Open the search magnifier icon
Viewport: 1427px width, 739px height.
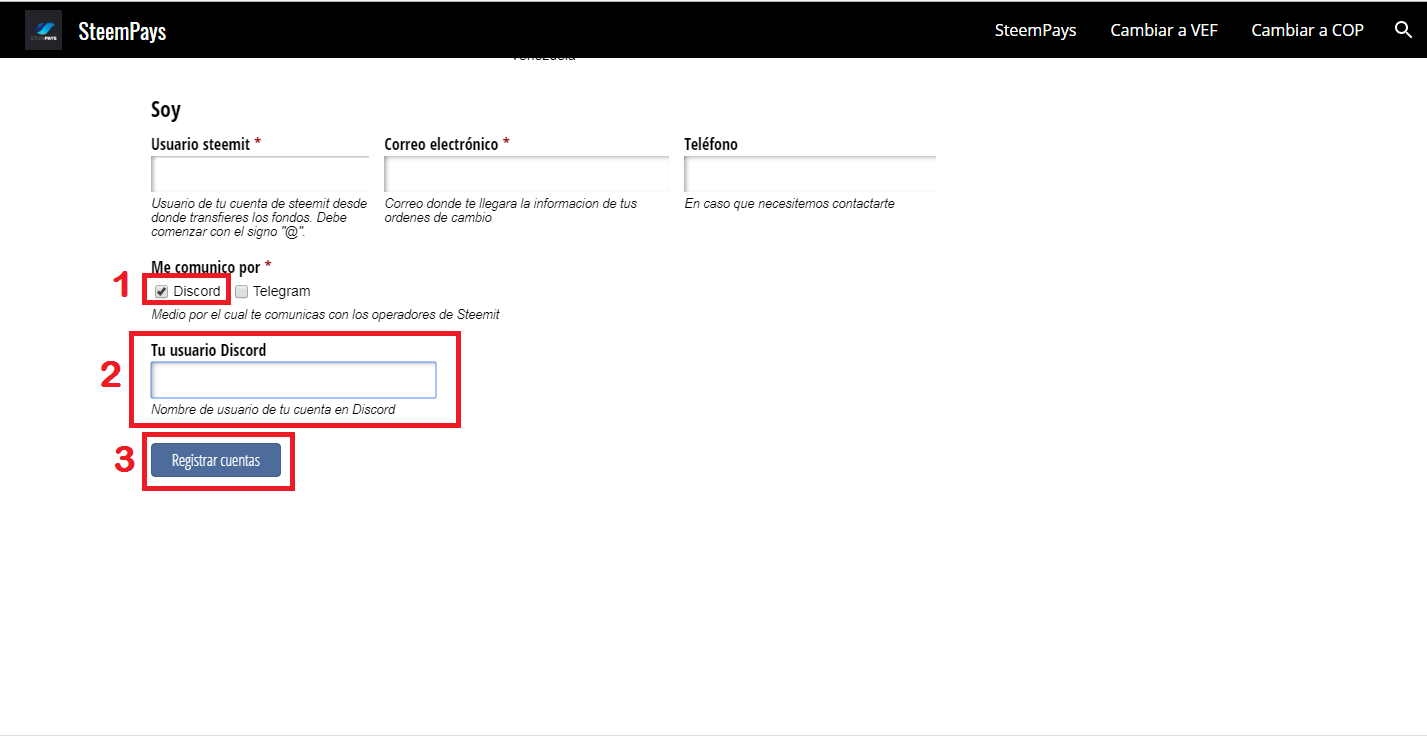[1403, 30]
